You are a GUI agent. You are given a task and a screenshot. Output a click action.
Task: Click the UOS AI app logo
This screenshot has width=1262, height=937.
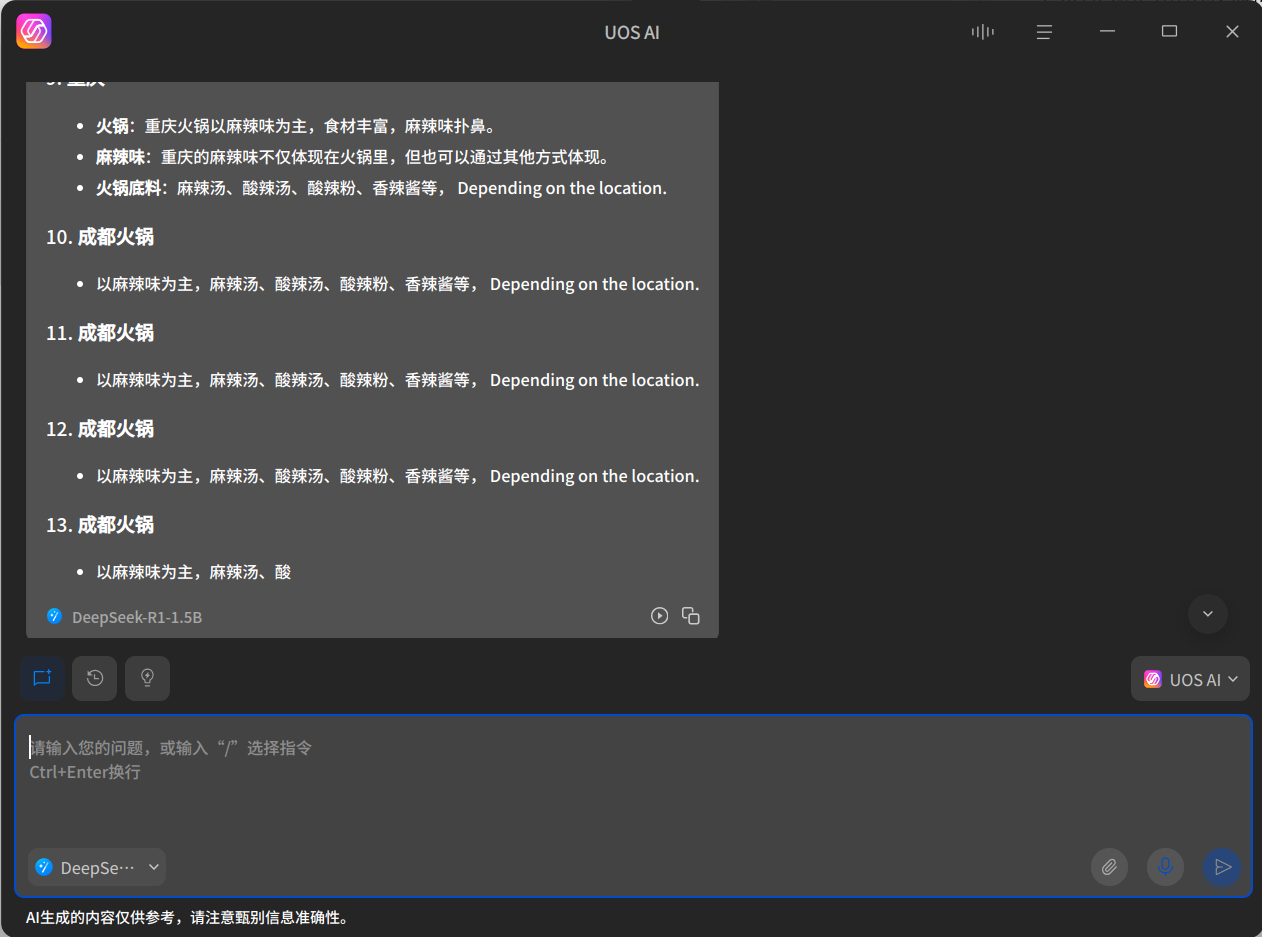[x=34, y=32]
